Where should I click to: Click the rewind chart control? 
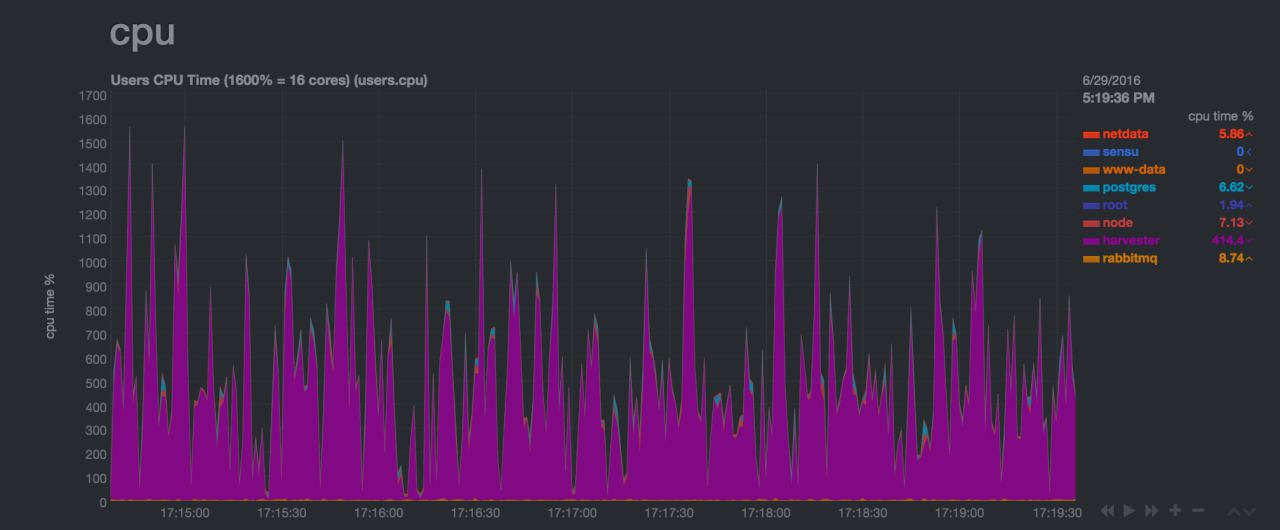(1107, 511)
